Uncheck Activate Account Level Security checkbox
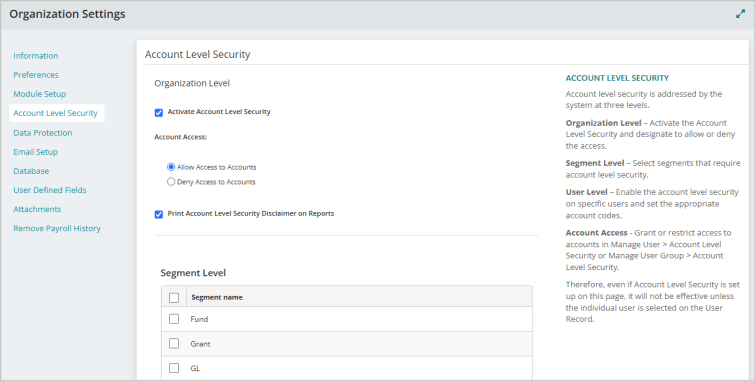The image size is (755, 381). tap(158, 112)
